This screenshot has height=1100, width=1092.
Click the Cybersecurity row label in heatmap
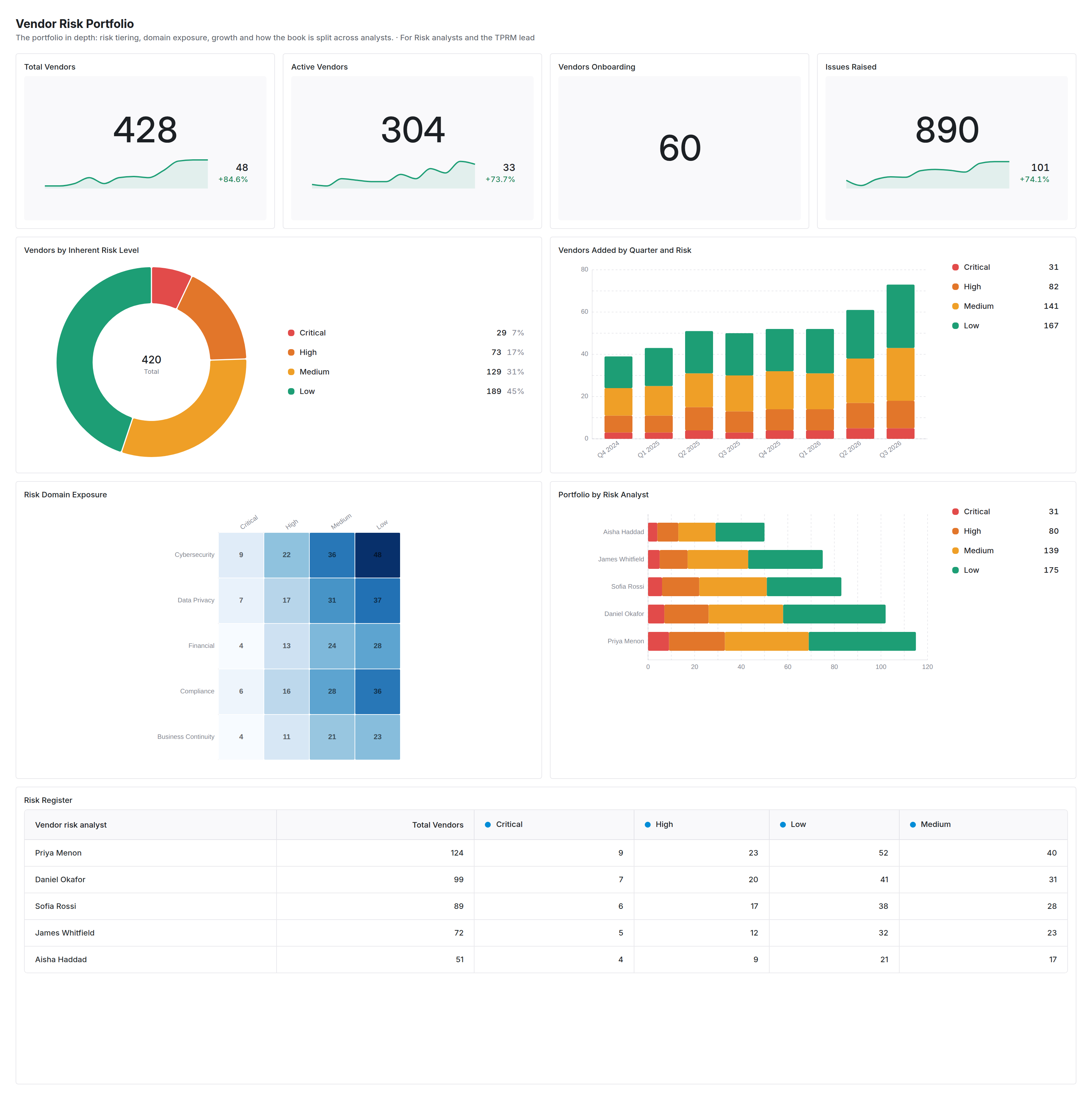click(194, 555)
